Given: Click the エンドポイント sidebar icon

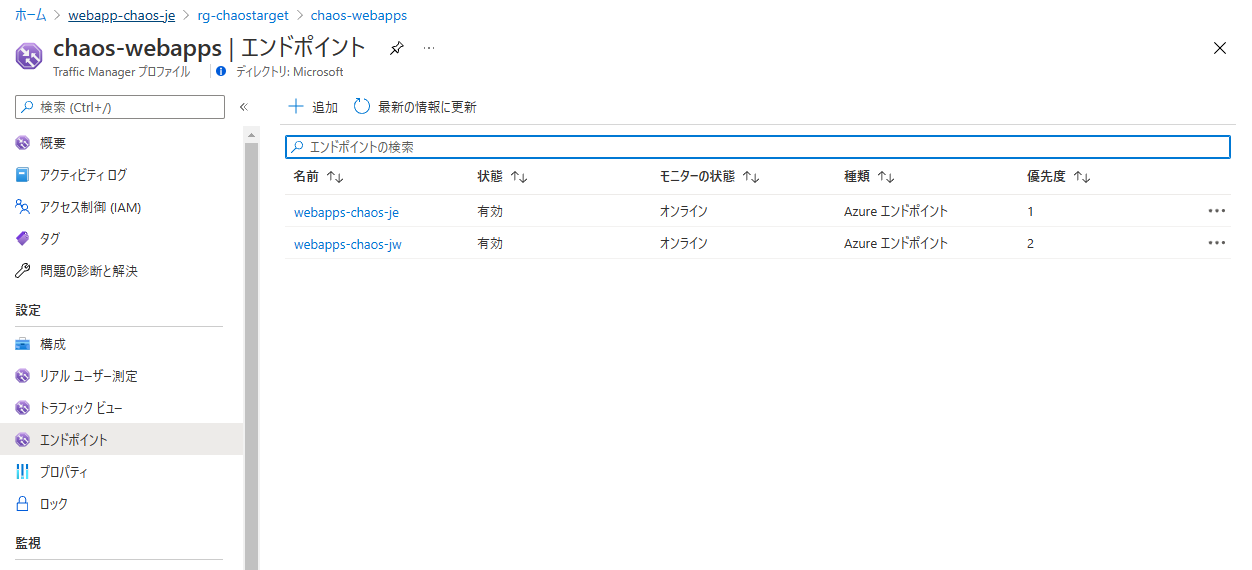Looking at the screenshot, I should tap(23, 440).
